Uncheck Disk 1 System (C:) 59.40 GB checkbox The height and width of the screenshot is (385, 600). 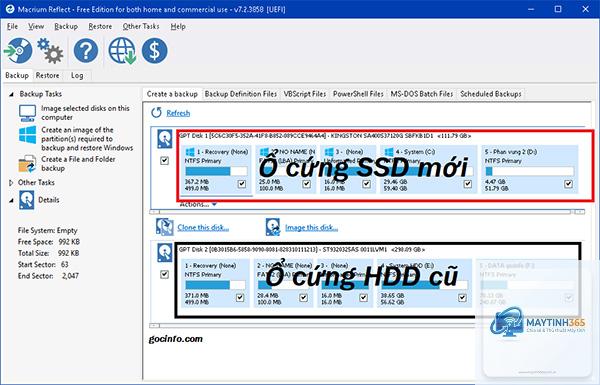(x=468, y=184)
